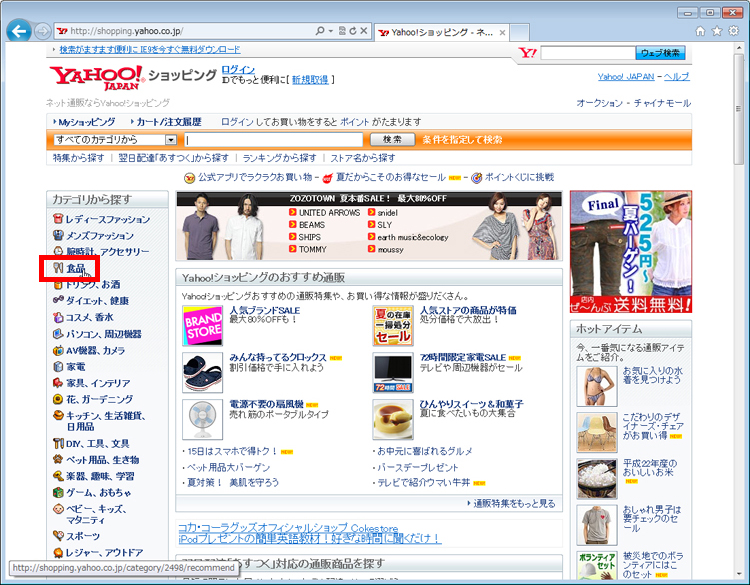Open the Crocs sandals thumbnail
This screenshot has height=585, width=750.
tap(202, 373)
